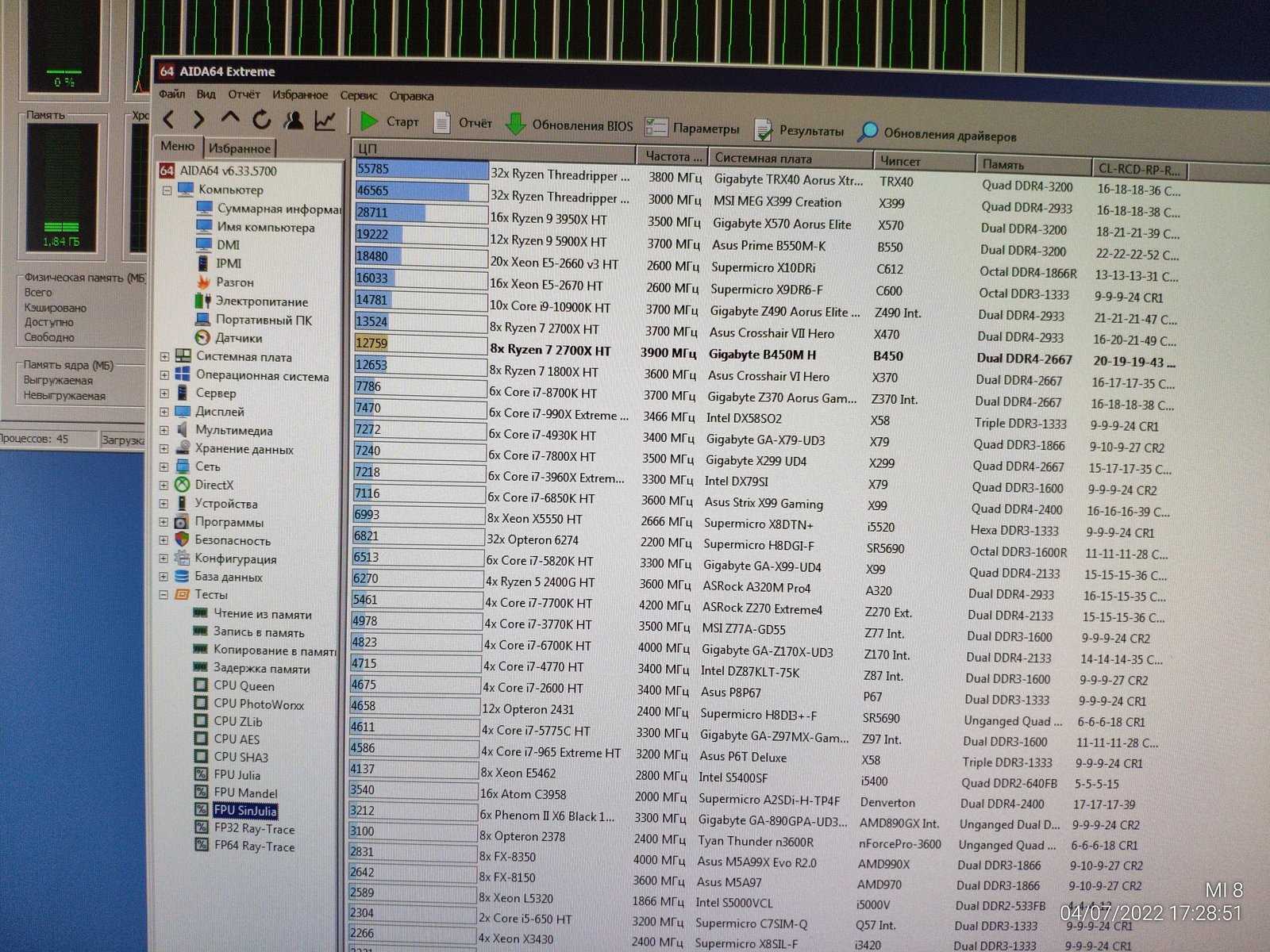Open the Датчики sensors item
This screenshot has height=952, width=1270.
tap(229, 338)
